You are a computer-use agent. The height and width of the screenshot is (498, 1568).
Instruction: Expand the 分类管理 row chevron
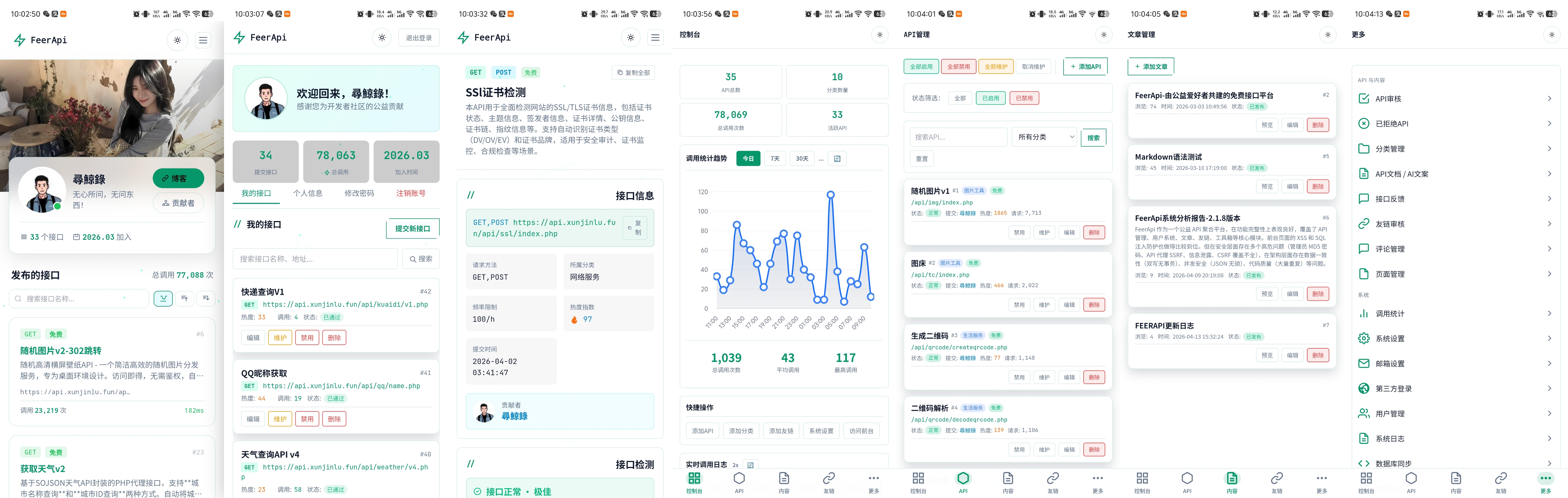tap(1549, 149)
